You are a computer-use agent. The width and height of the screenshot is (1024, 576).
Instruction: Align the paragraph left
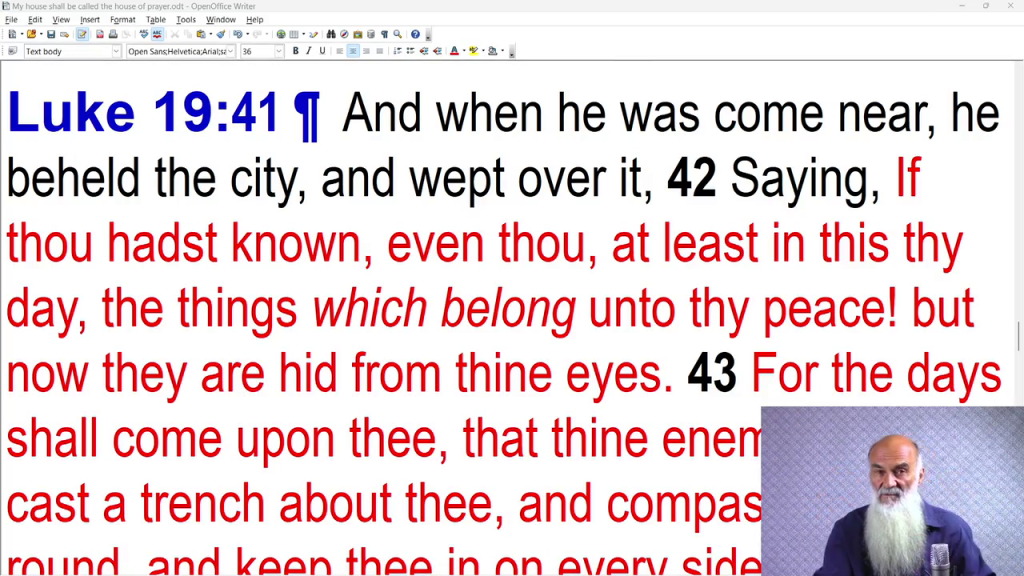coord(340,51)
